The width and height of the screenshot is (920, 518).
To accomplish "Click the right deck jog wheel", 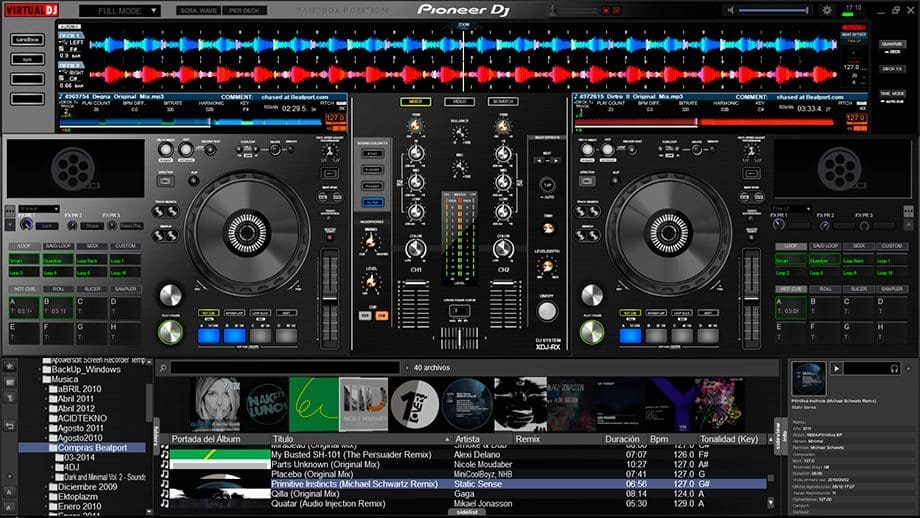I will [x=669, y=233].
